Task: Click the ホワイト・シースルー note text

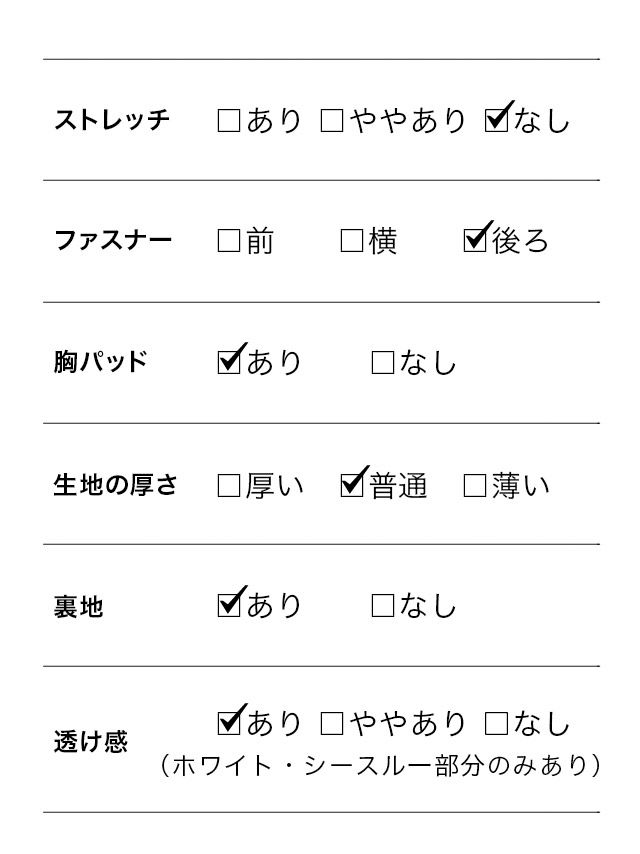Action: coord(380,766)
